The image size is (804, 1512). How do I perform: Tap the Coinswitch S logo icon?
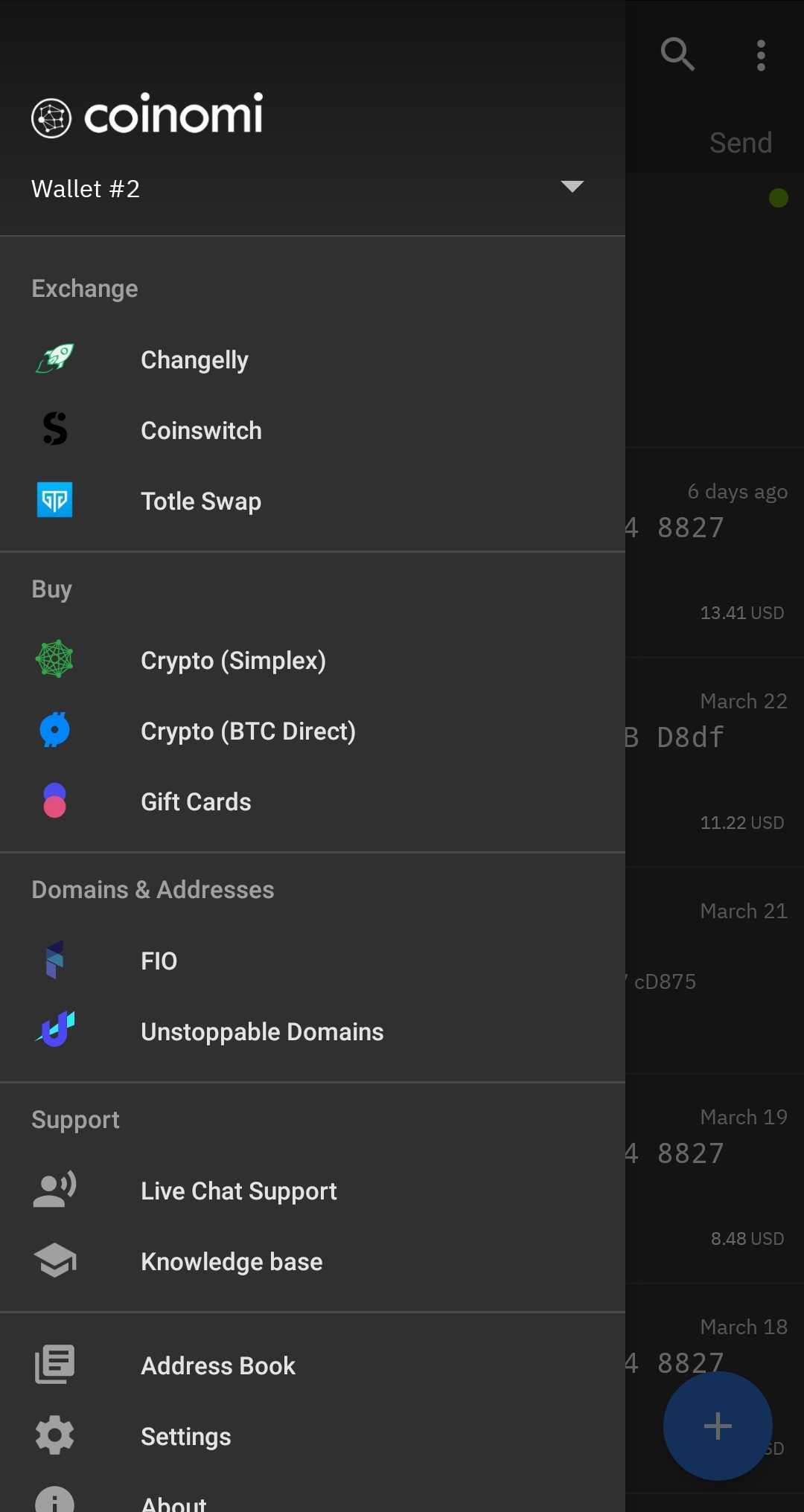click(55, 429)
